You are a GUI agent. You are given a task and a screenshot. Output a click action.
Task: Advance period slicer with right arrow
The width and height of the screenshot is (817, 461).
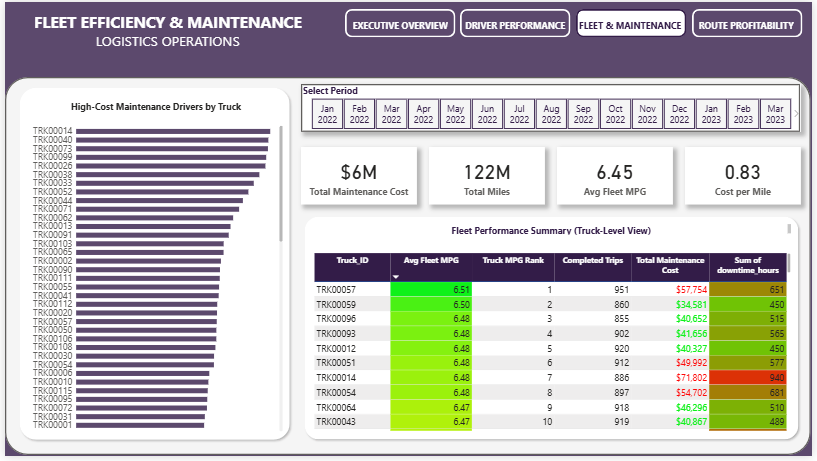[796, 114]
